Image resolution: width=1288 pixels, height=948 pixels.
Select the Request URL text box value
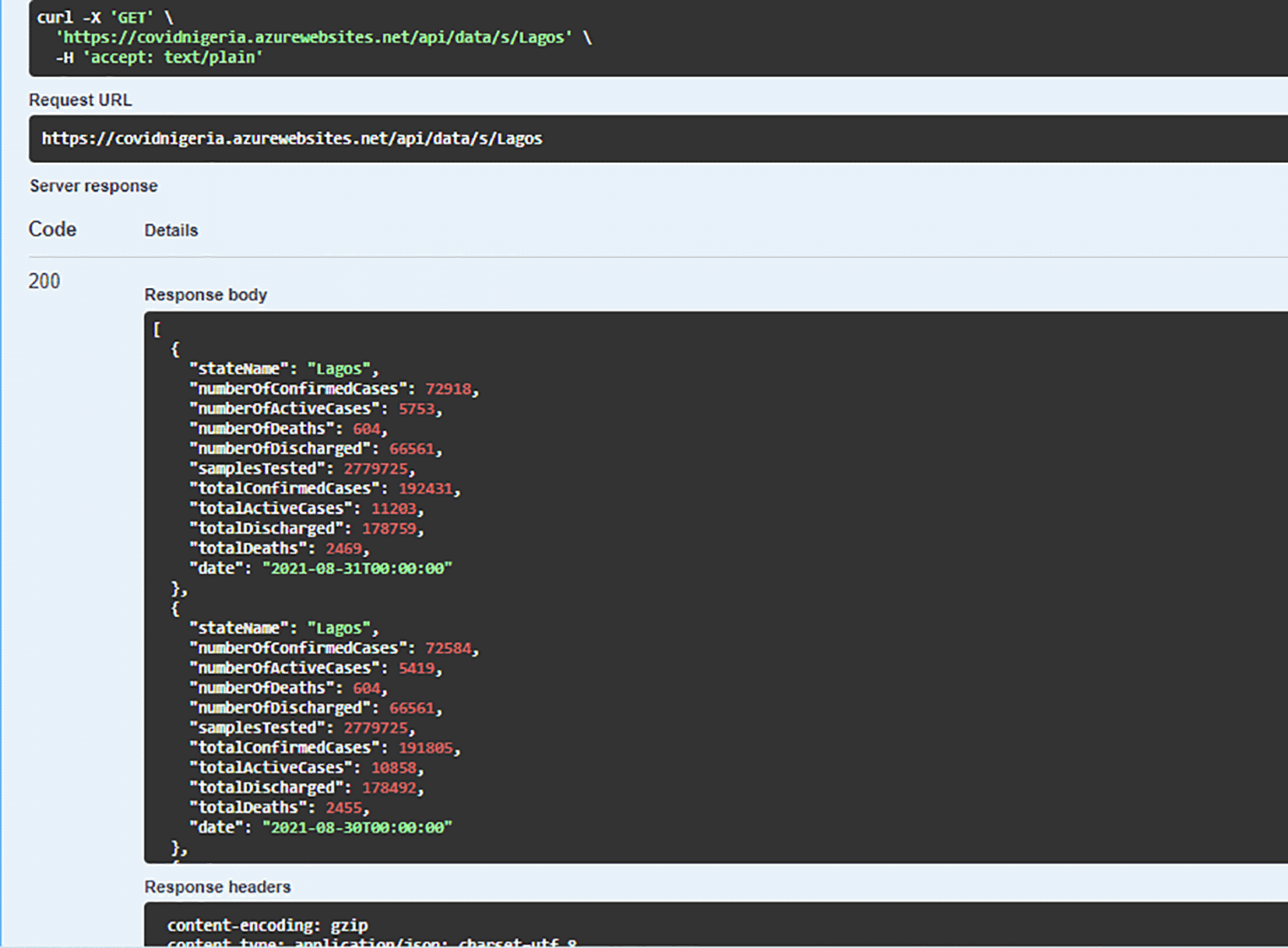(x=292, y=139)
